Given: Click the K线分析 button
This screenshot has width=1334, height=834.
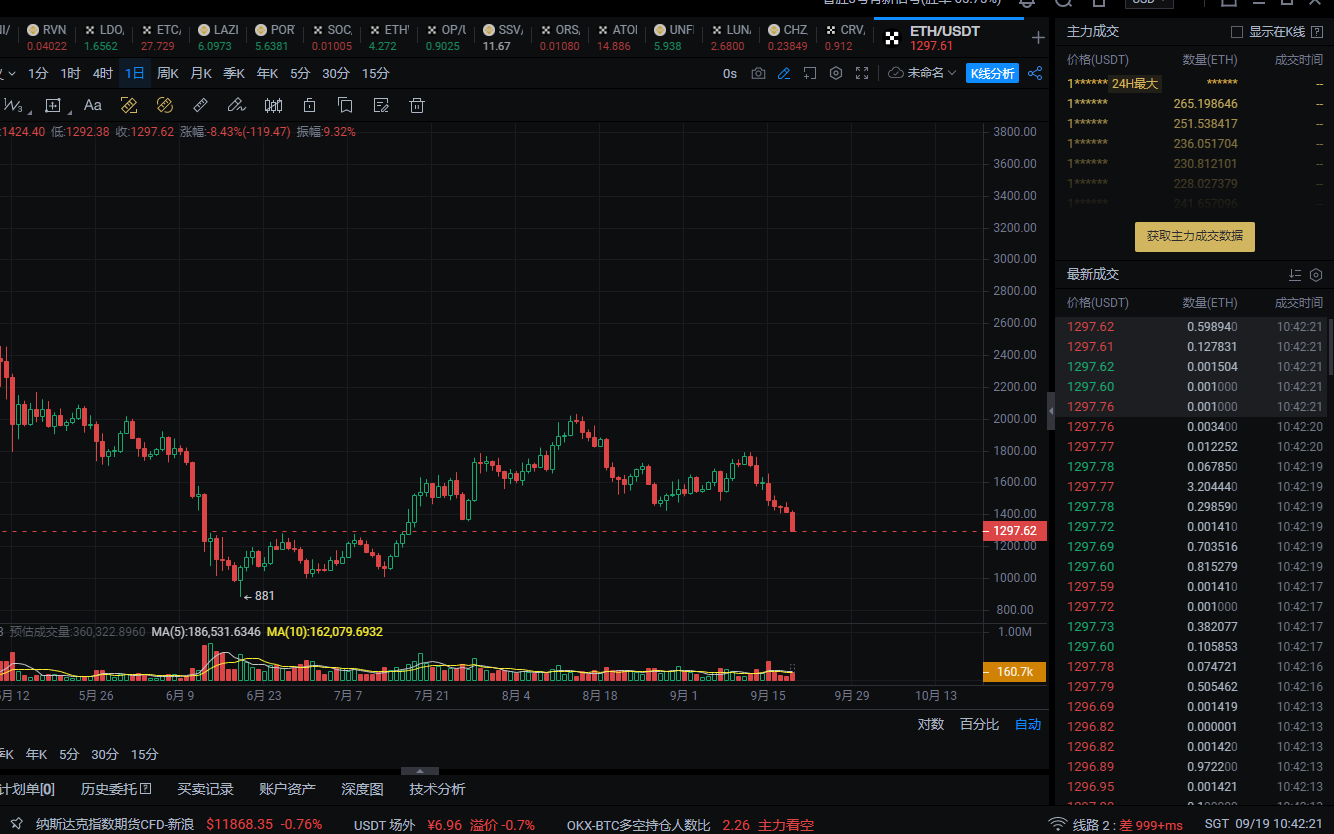Looking at the screenshot, I should (992, 73).
